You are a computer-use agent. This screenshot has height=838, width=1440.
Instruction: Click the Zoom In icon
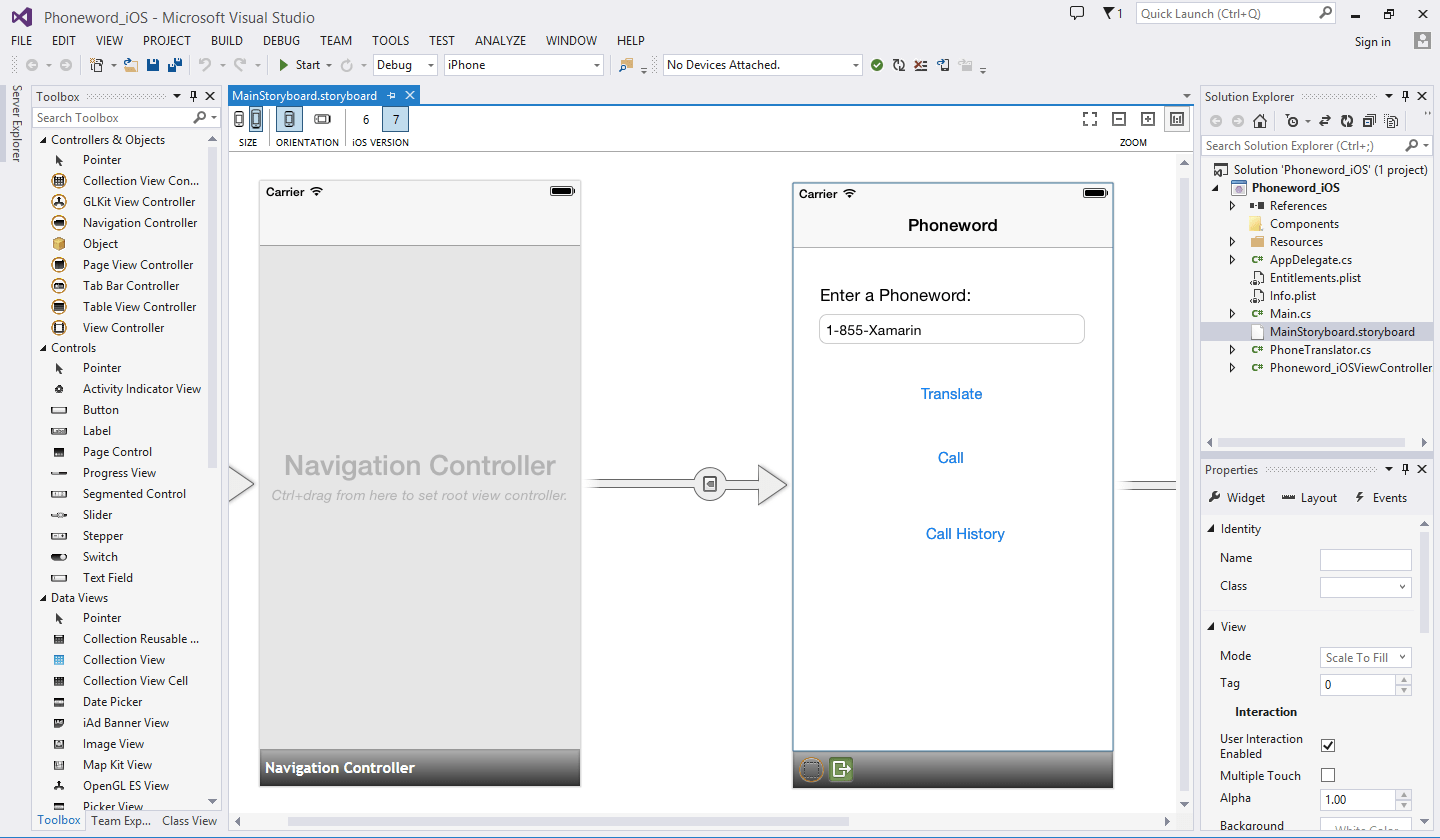(1148, 118)
